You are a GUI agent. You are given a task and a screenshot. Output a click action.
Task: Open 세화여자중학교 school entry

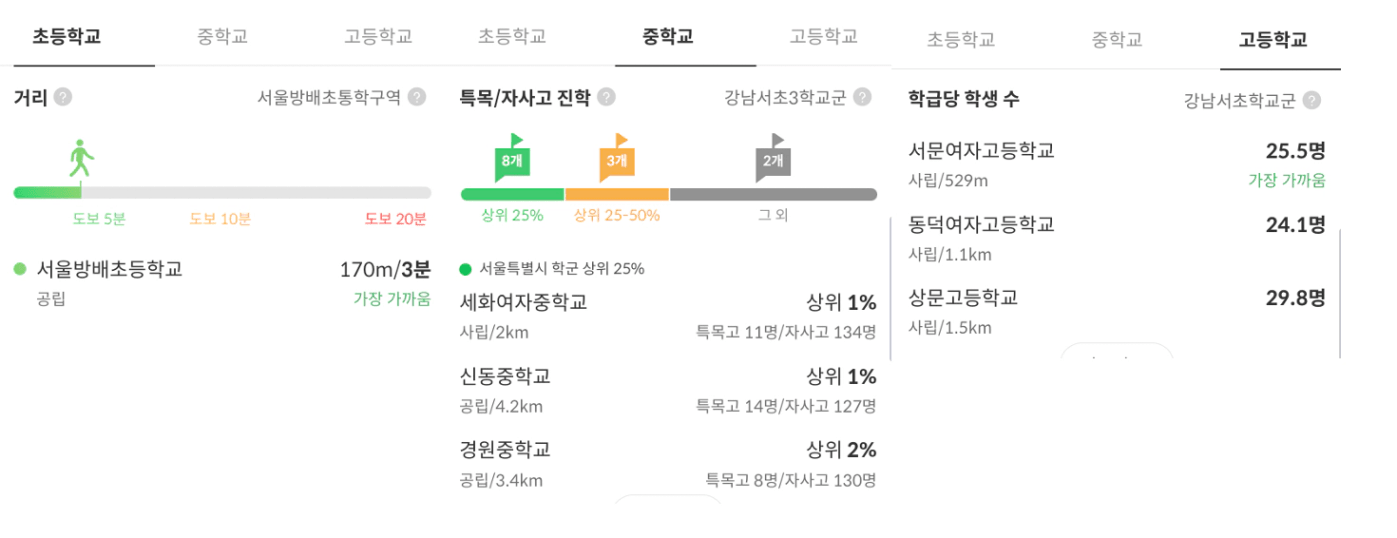click(668, 316)
